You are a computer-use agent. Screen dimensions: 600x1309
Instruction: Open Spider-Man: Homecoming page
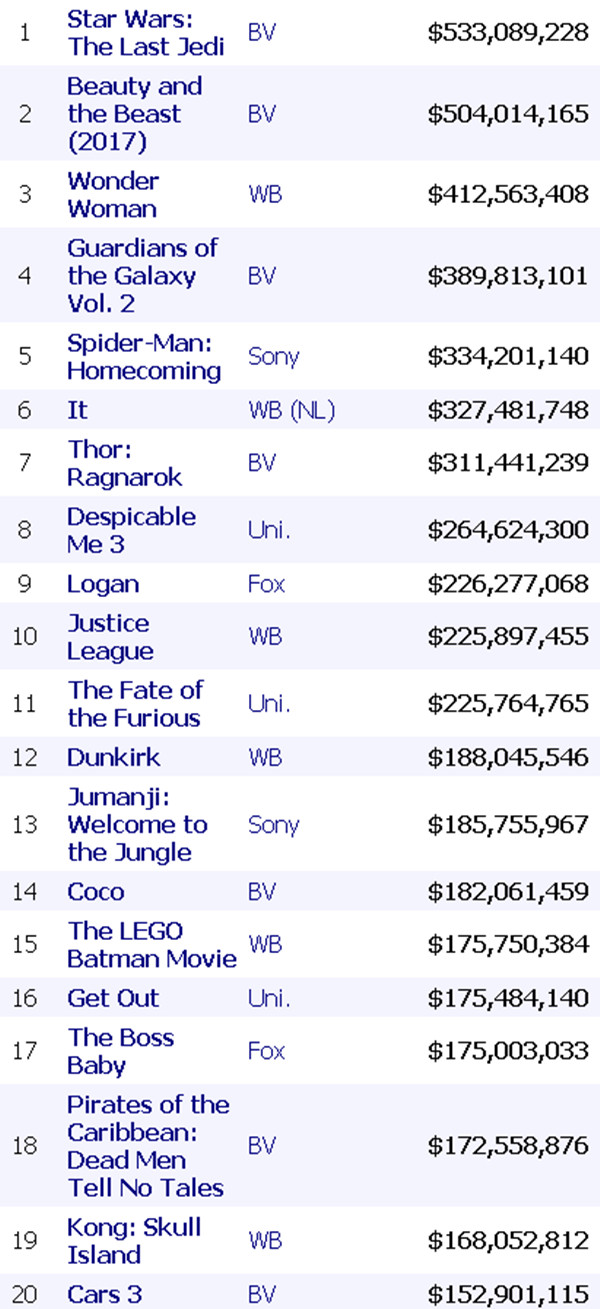144,357
